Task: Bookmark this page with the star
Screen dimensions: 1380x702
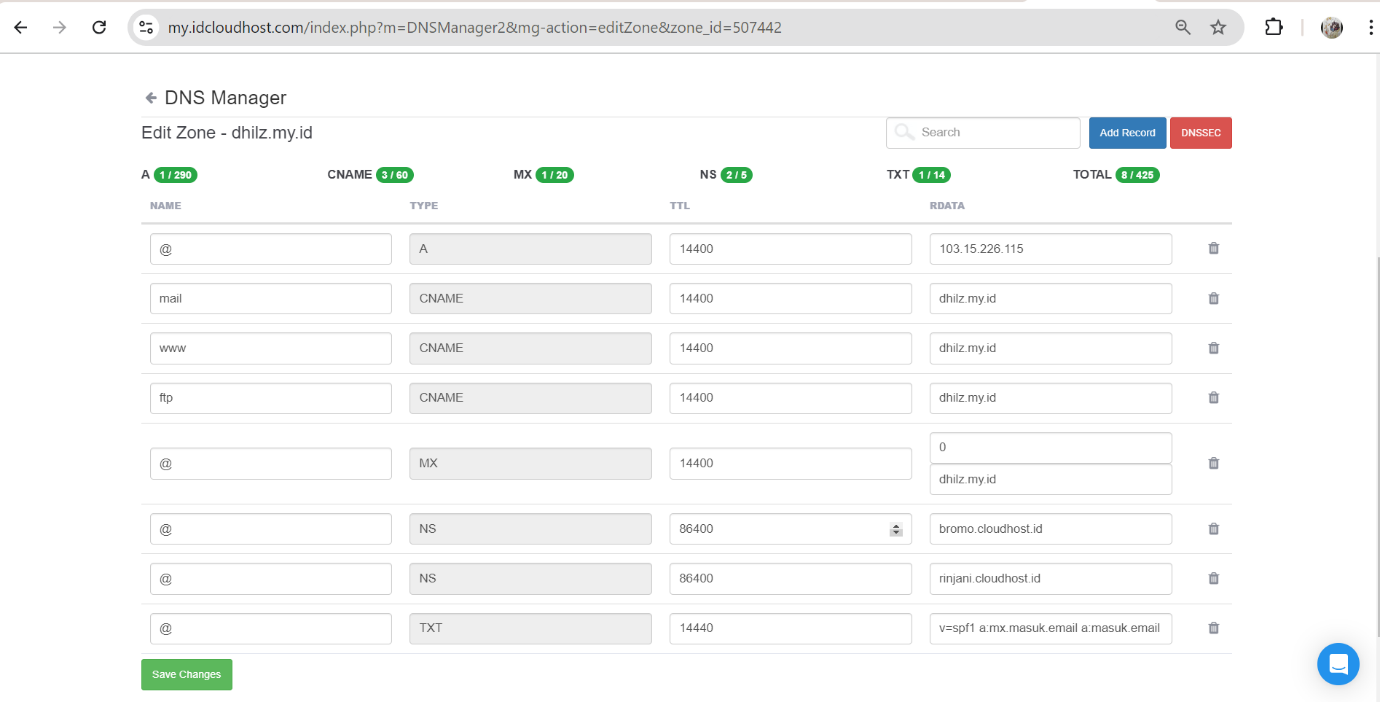Action: (x=1218, y=28)
